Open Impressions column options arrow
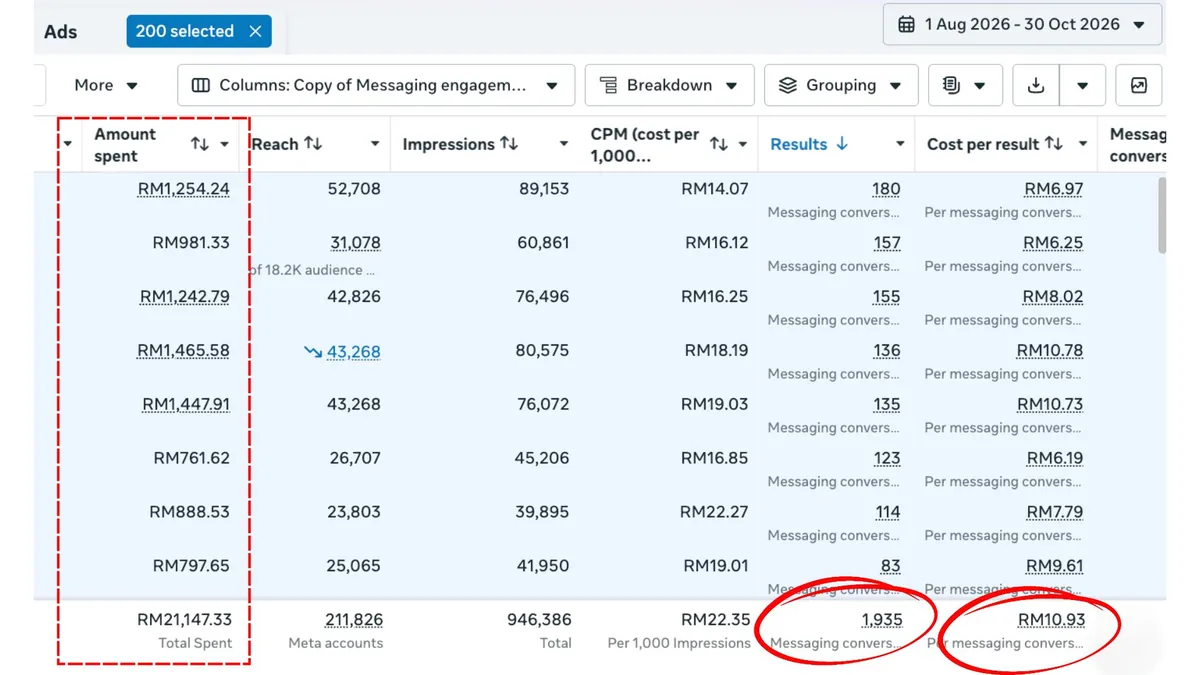This screenshot has height=675, width=1200. 564,144
